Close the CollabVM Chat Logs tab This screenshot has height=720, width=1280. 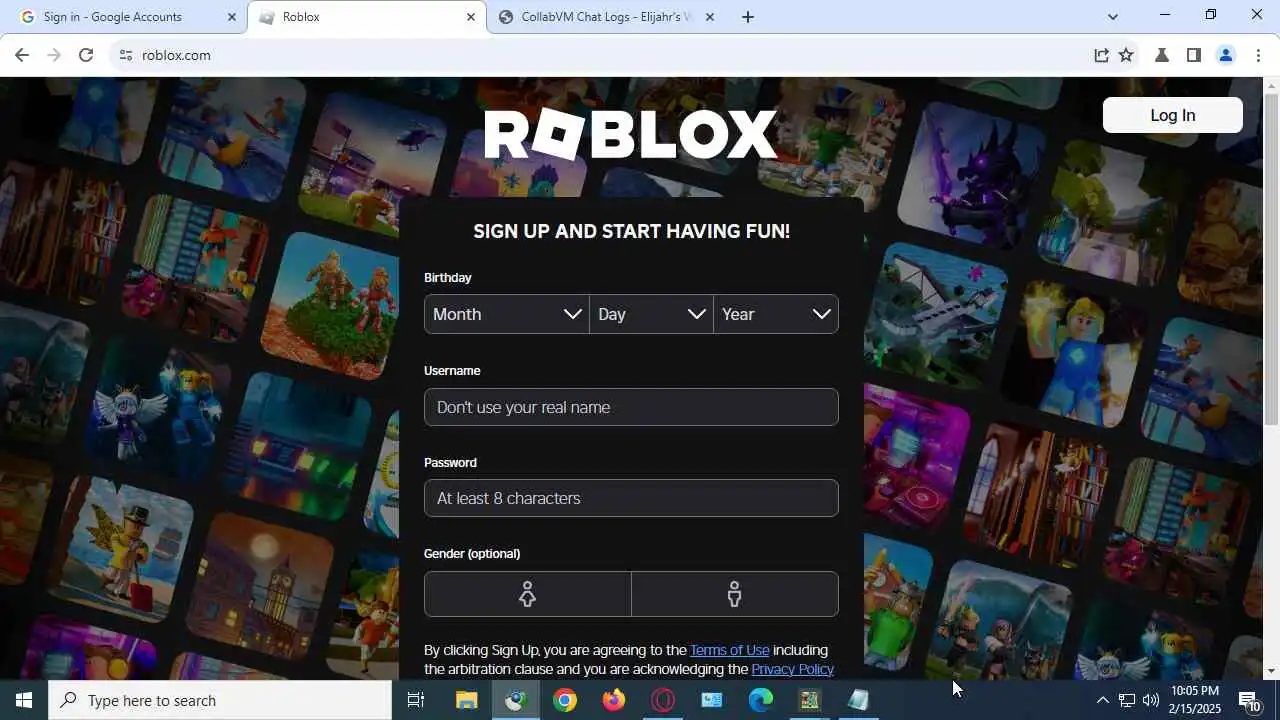click(710, 17)
